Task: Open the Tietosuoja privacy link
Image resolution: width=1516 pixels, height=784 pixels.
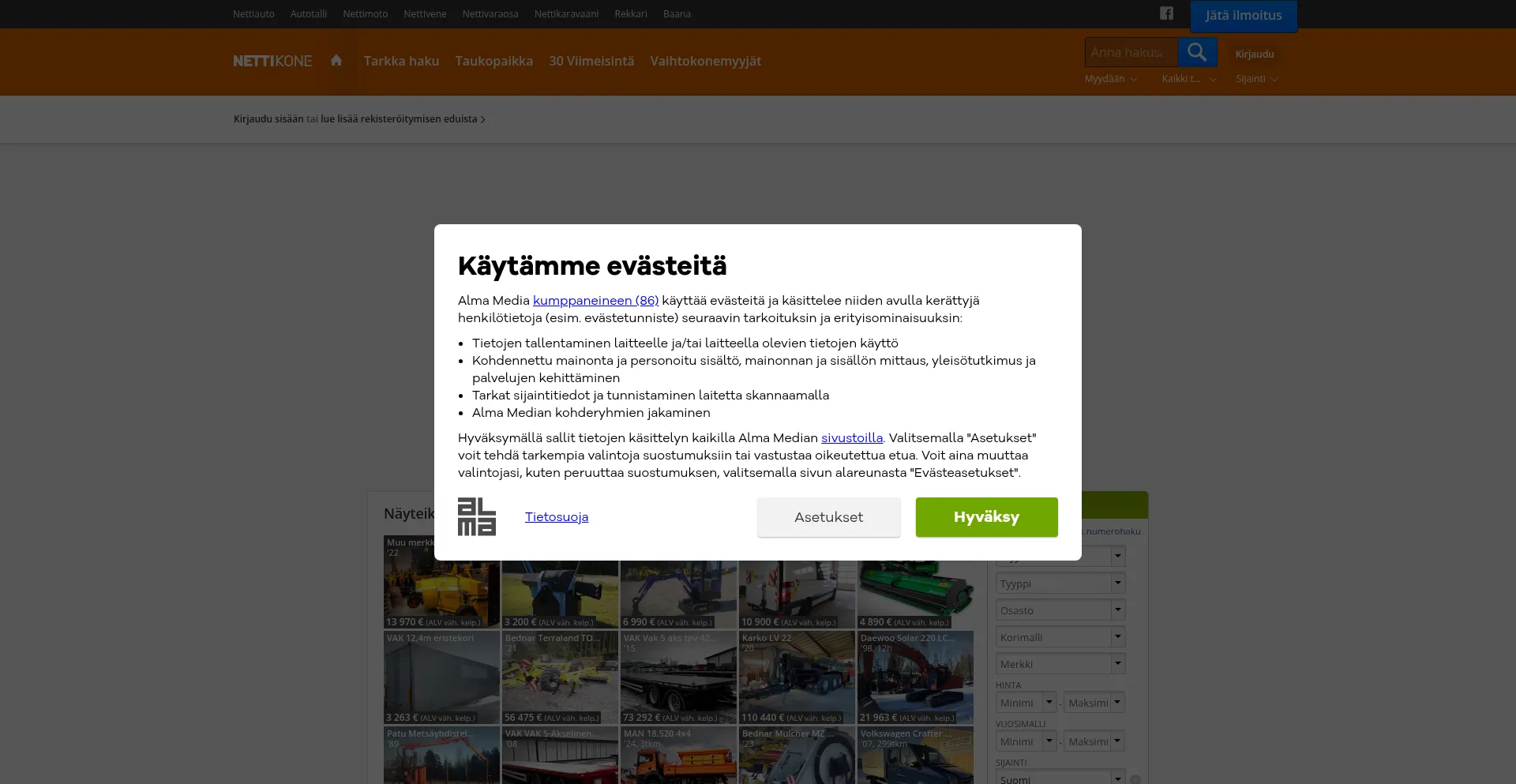Action: point(557,517)
